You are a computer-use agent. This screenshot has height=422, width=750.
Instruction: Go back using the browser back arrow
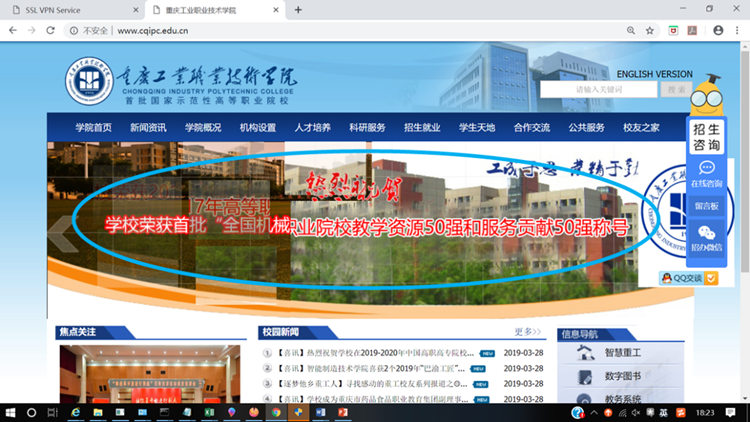click(x=13, y=30)
